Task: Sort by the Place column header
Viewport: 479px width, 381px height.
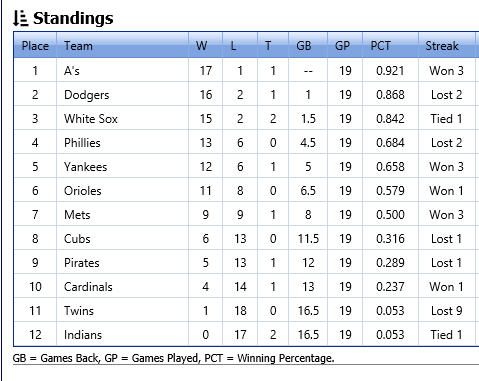Action: point(35,46)
